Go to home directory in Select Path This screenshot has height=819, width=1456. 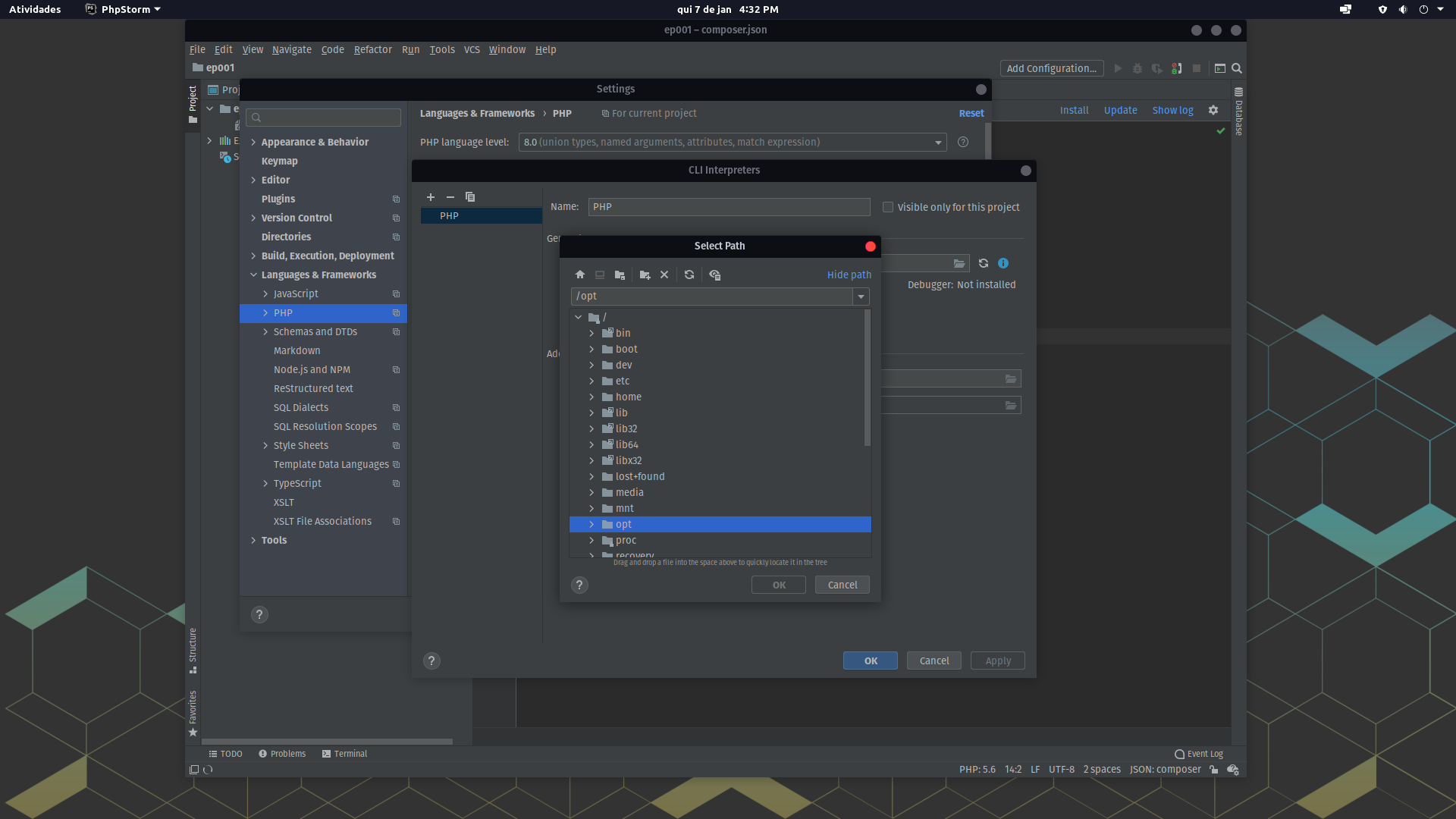(x=580, y=275)
